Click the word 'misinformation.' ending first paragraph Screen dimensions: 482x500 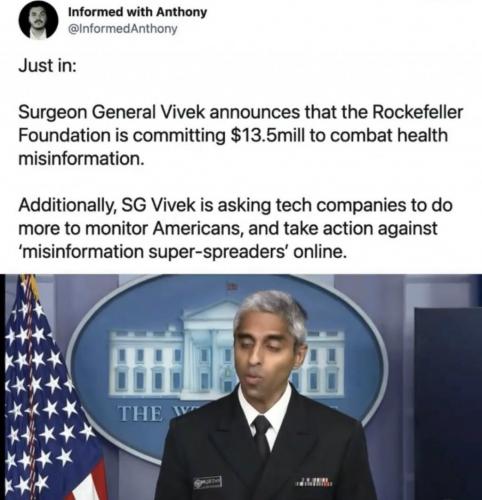click(81, 159)
